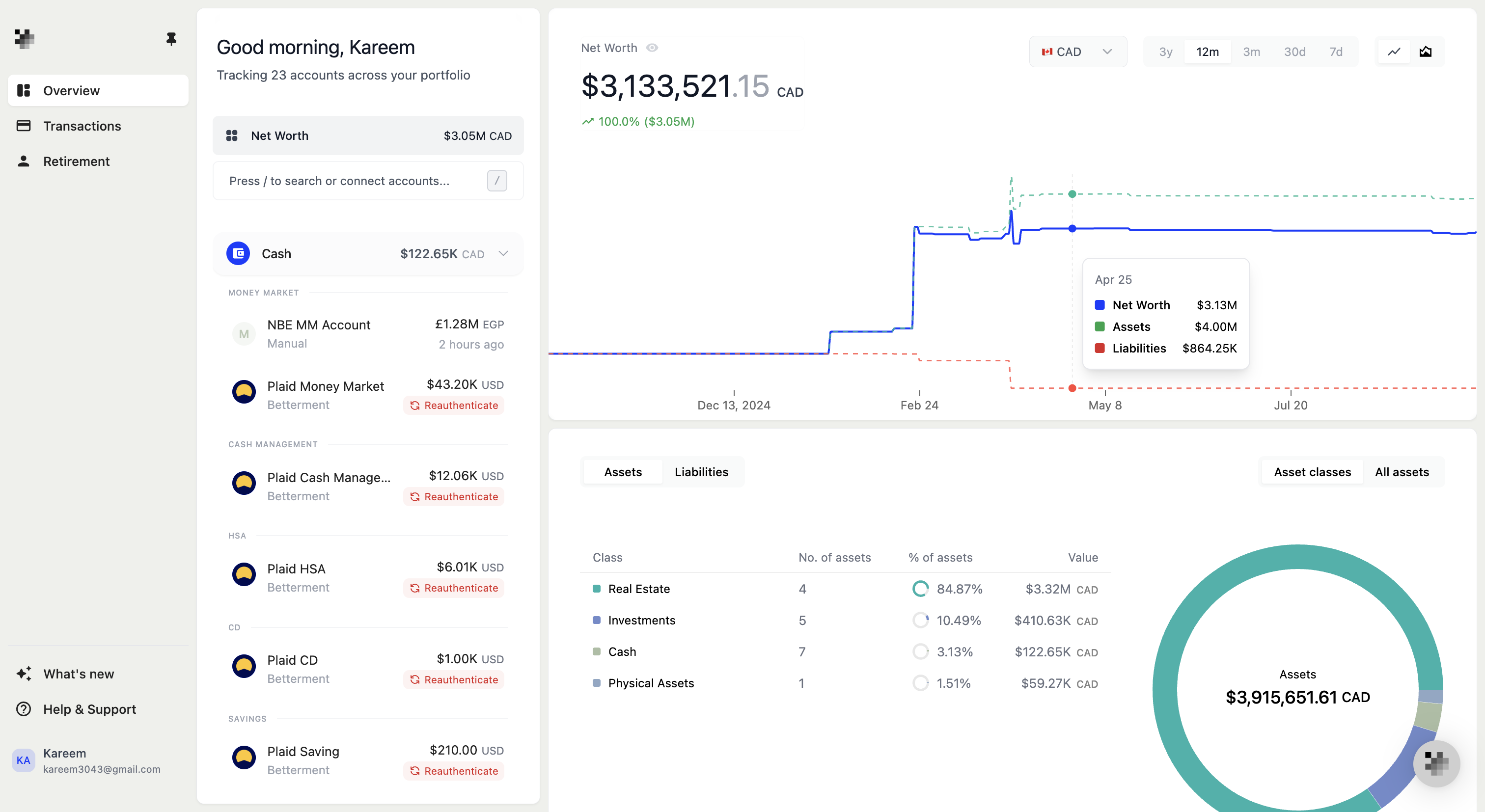1485x812 pixels.
Task: Switch to the Liabilities tab
Action: pos(701,471)
